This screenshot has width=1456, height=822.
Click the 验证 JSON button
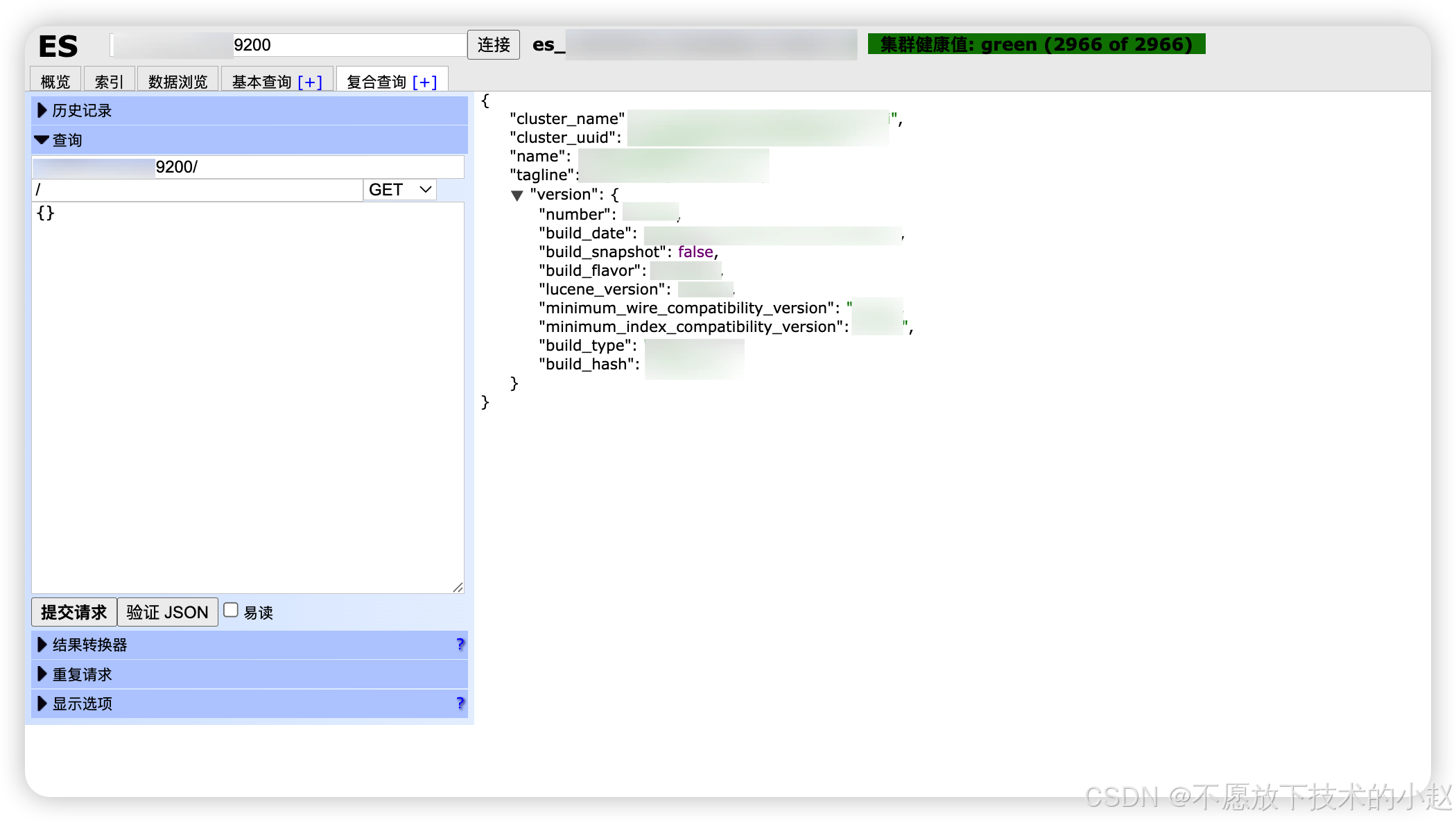tap(167, 612)
